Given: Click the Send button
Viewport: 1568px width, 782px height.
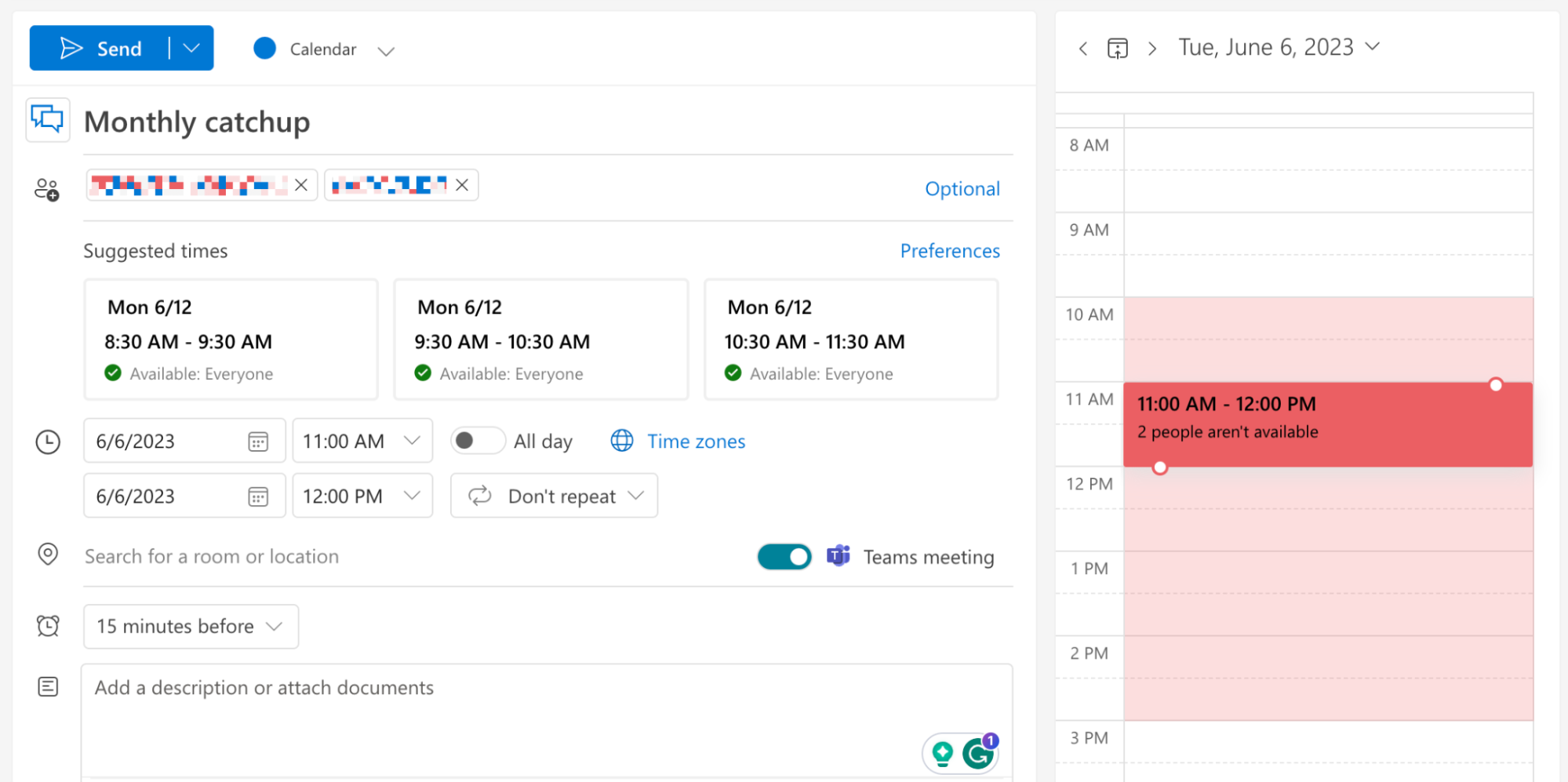Looking at the screenshot, I should pos(100,49).
